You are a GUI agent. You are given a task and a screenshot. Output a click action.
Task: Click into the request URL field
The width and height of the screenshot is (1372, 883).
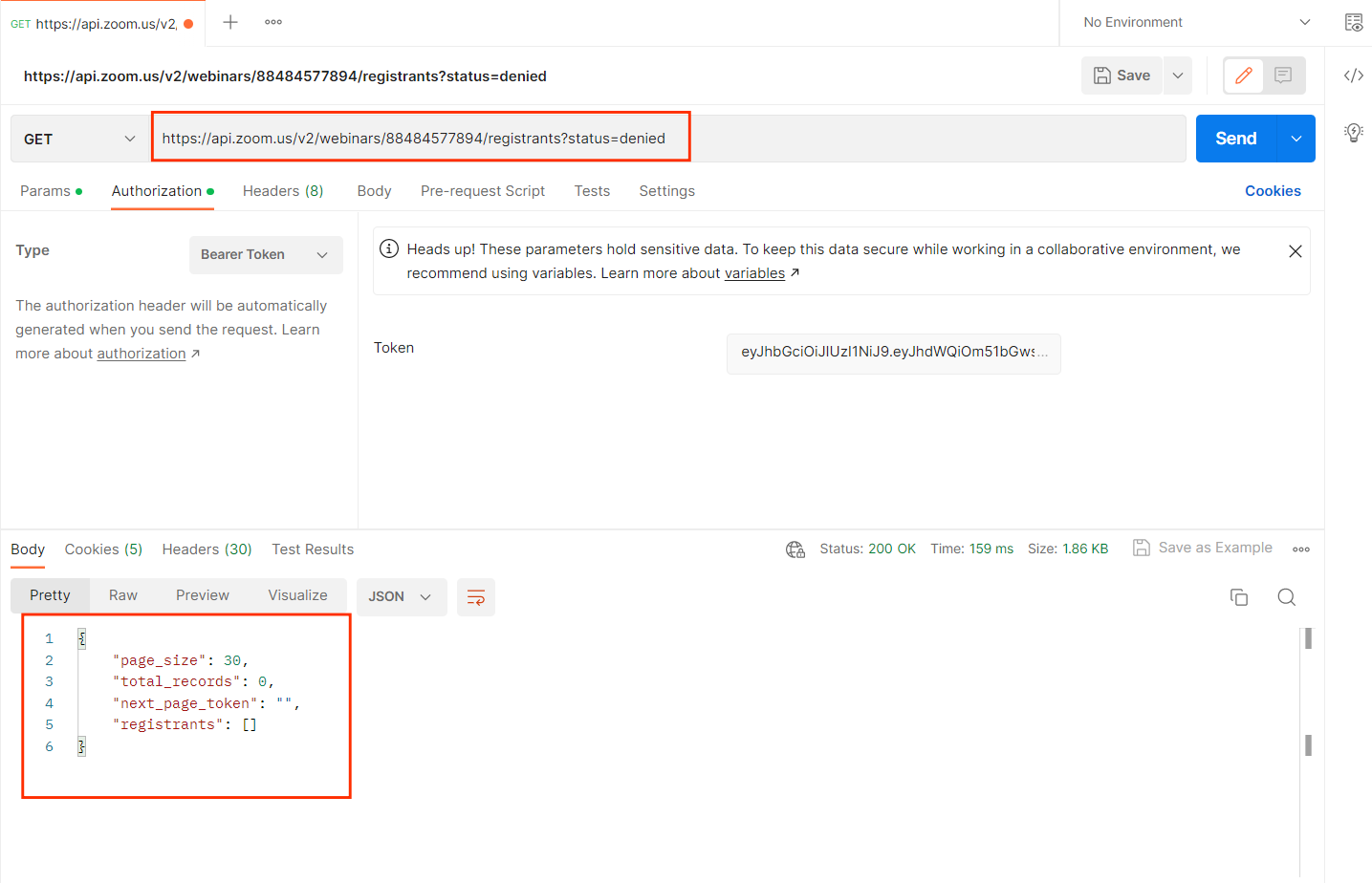pos(668,139)
